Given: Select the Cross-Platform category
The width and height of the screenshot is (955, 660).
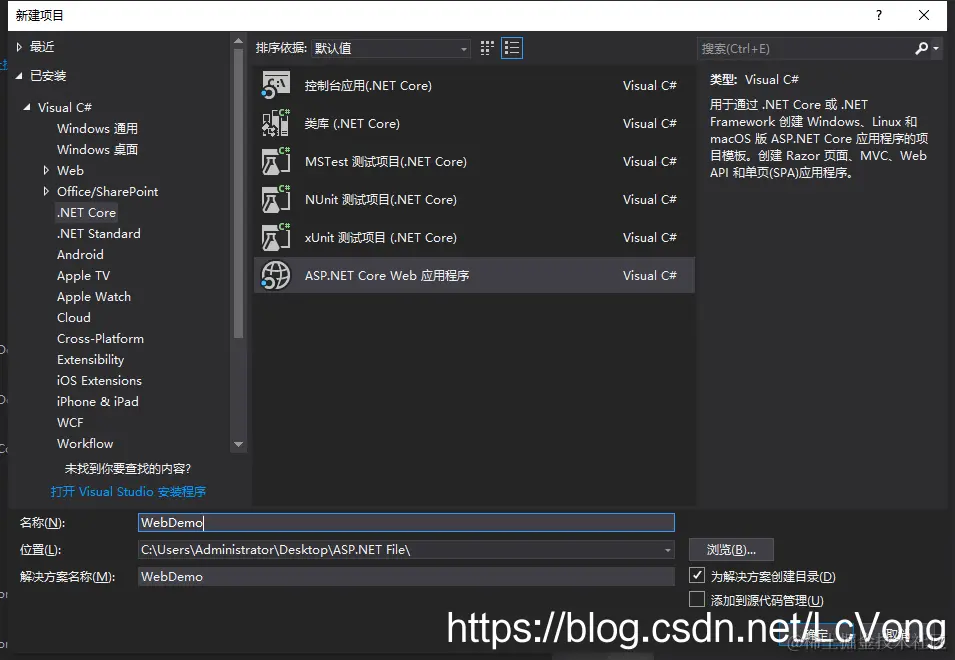Looking at the screenshot, I should (x=100, y=339).
